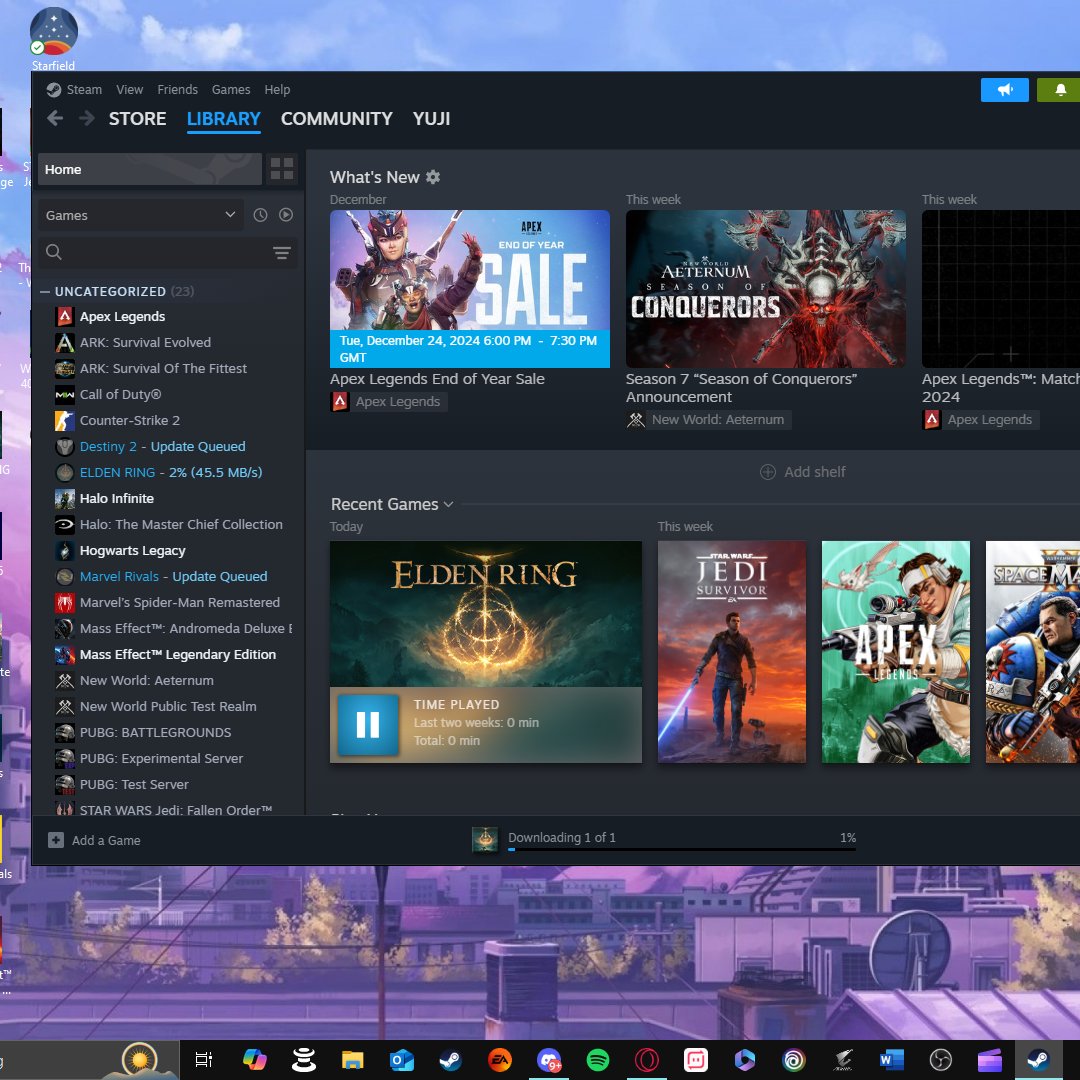
Task: Click the download progress bar
Action: pyautogui.click(x=682, y=849)
